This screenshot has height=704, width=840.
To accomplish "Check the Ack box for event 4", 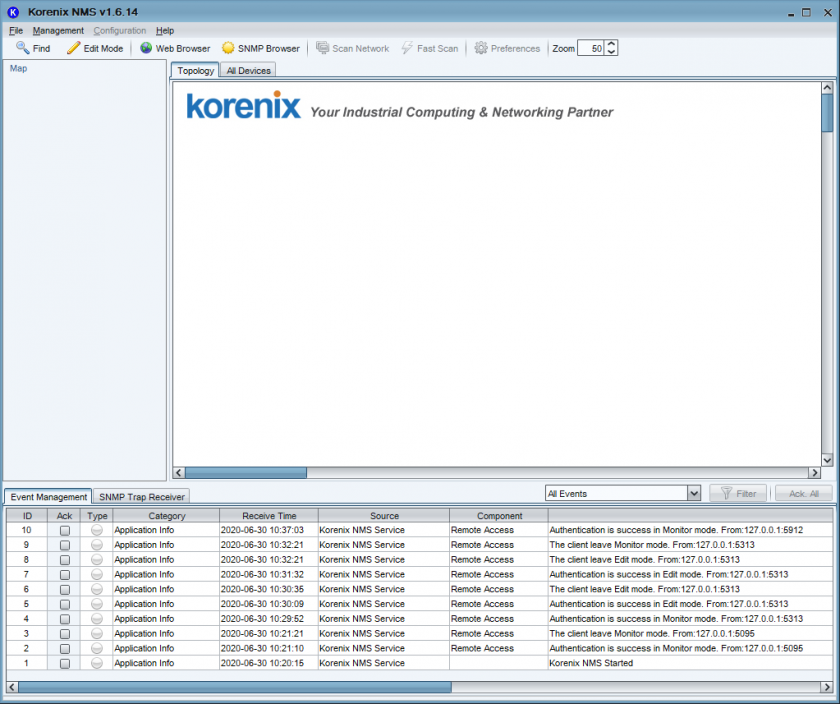I will point(65,619).
